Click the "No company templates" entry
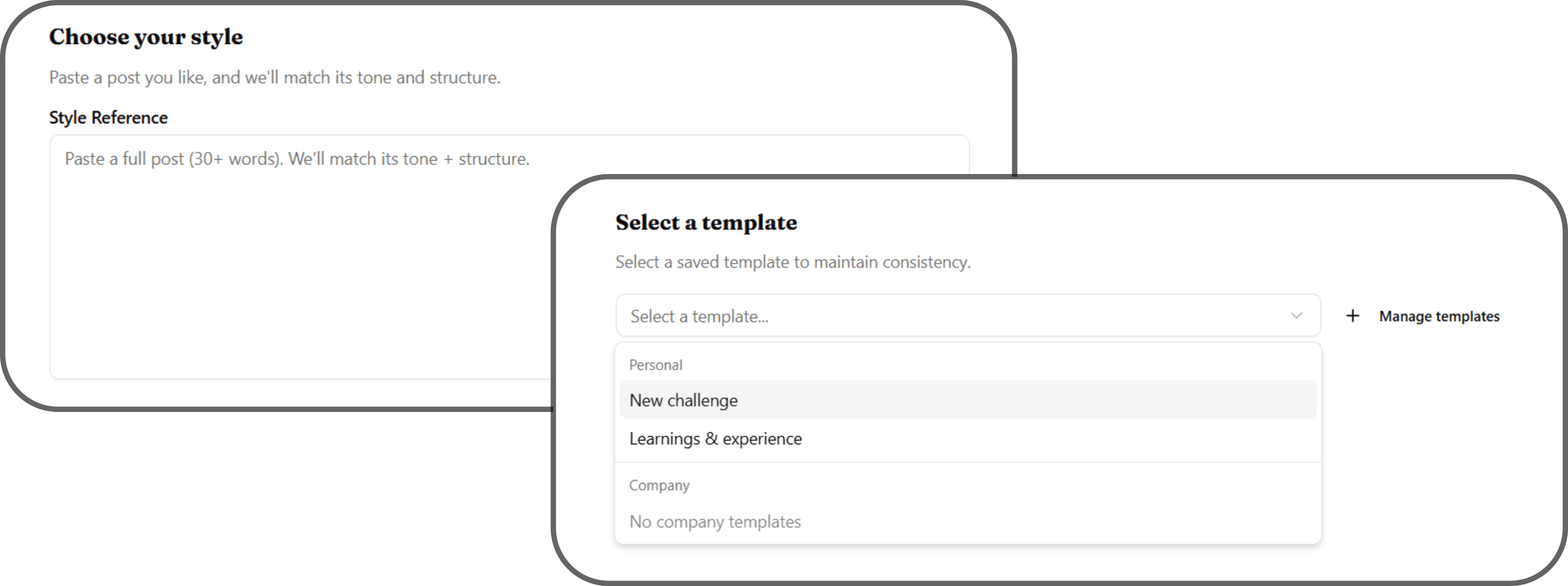The height and width of the screenshot is (586, 1568). 715,521
